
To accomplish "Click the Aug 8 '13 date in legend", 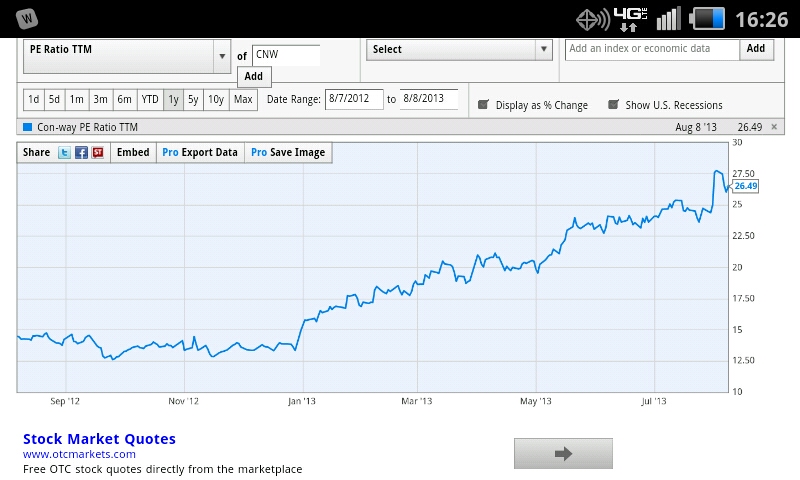I will [696, 127].
